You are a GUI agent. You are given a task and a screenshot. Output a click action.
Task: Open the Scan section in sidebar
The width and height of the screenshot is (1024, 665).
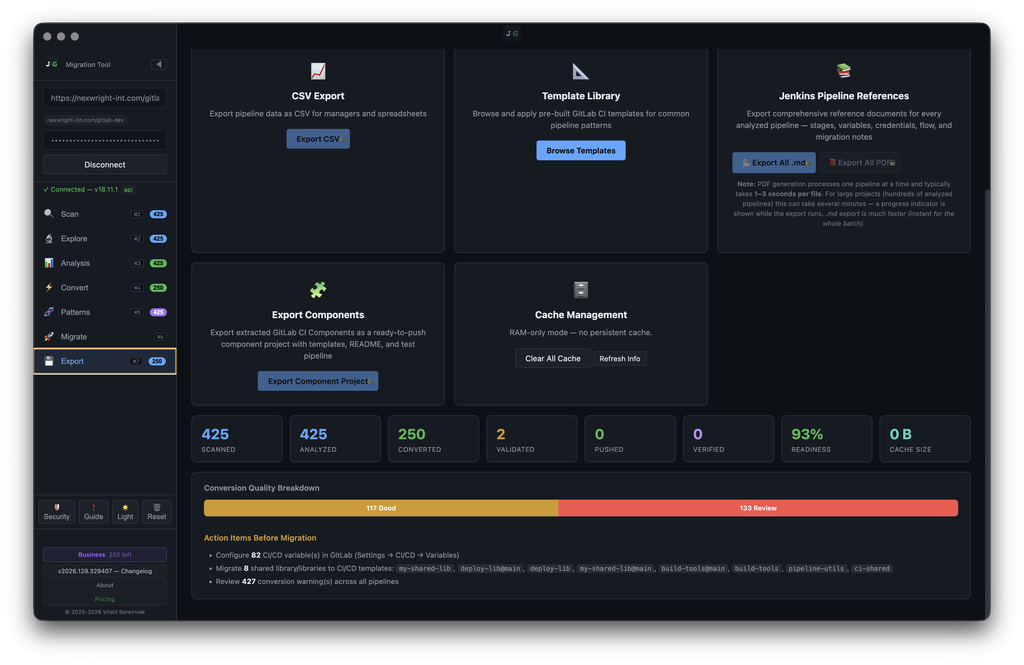point(104,214)
